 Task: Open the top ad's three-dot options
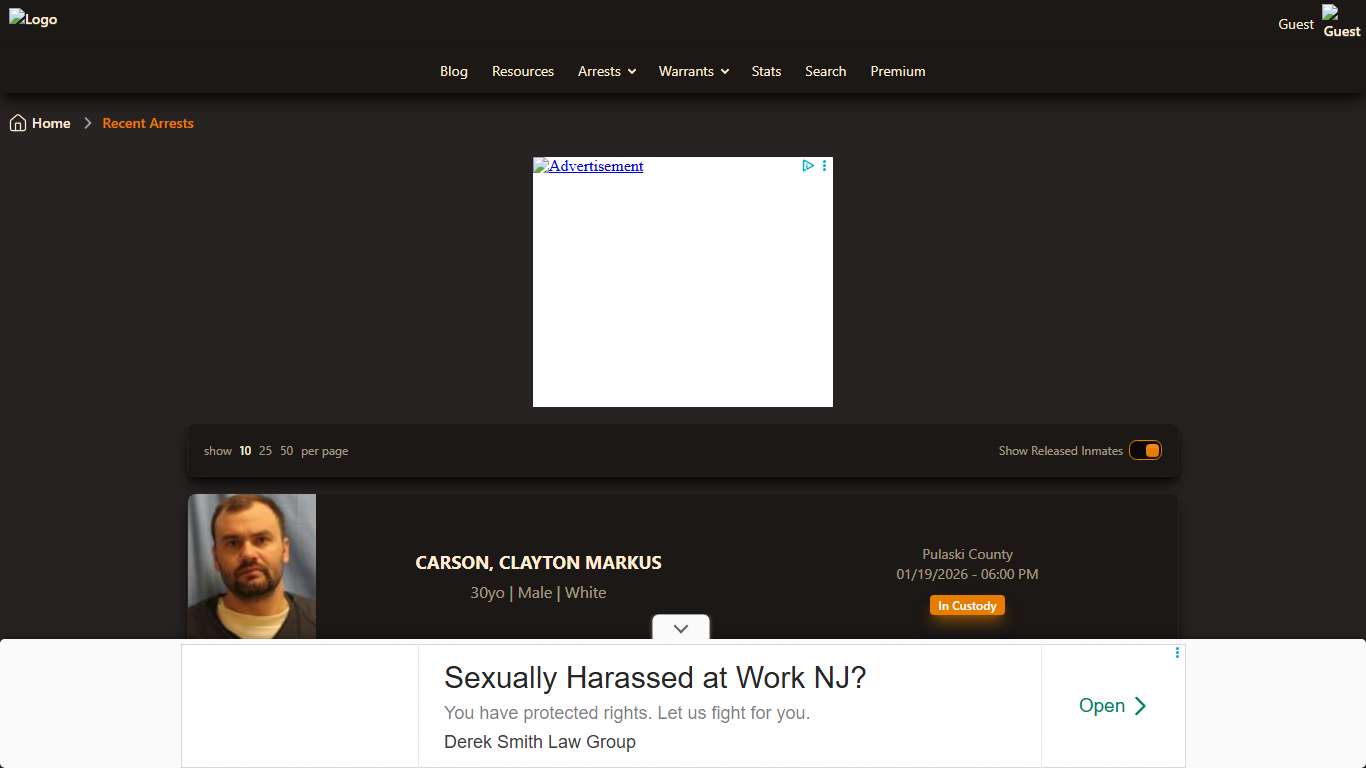click(x=824, y=166)
